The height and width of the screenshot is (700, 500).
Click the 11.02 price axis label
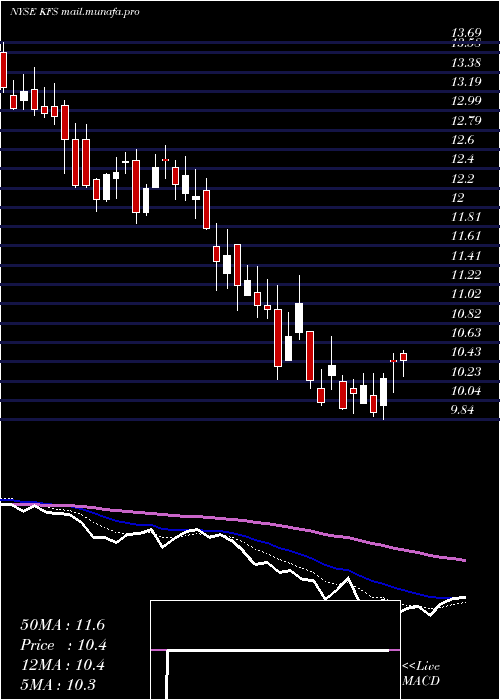click(x=466, y=294)
